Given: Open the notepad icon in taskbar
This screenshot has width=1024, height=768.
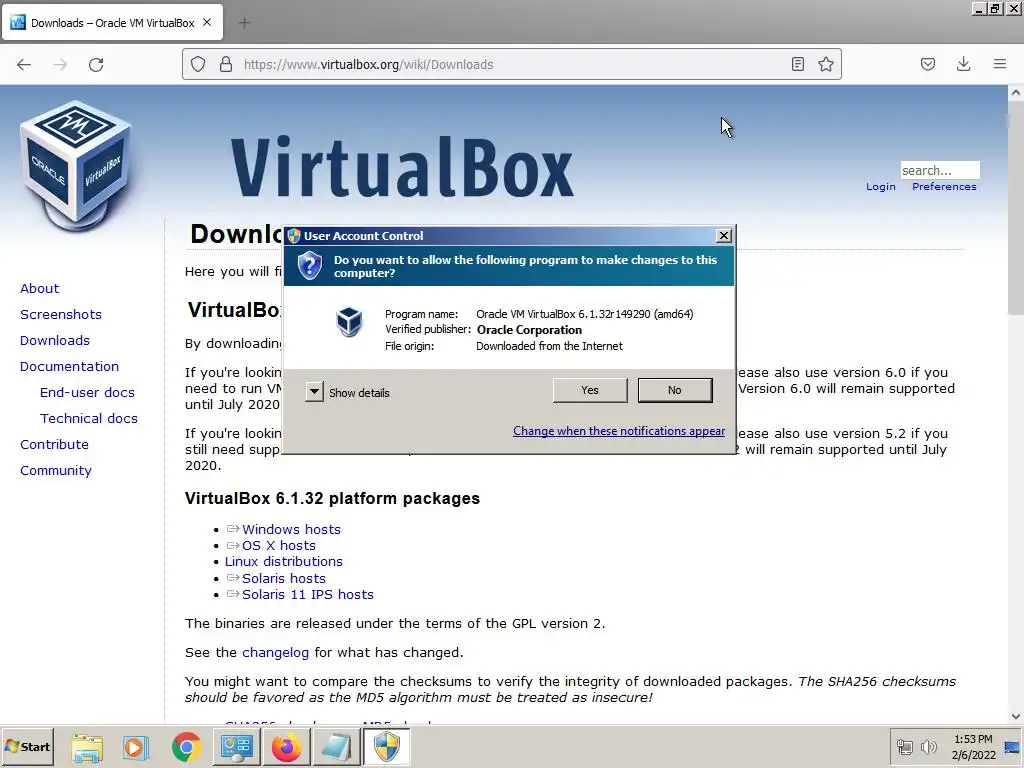Looking at the screenshot, I should coord(336,747).
